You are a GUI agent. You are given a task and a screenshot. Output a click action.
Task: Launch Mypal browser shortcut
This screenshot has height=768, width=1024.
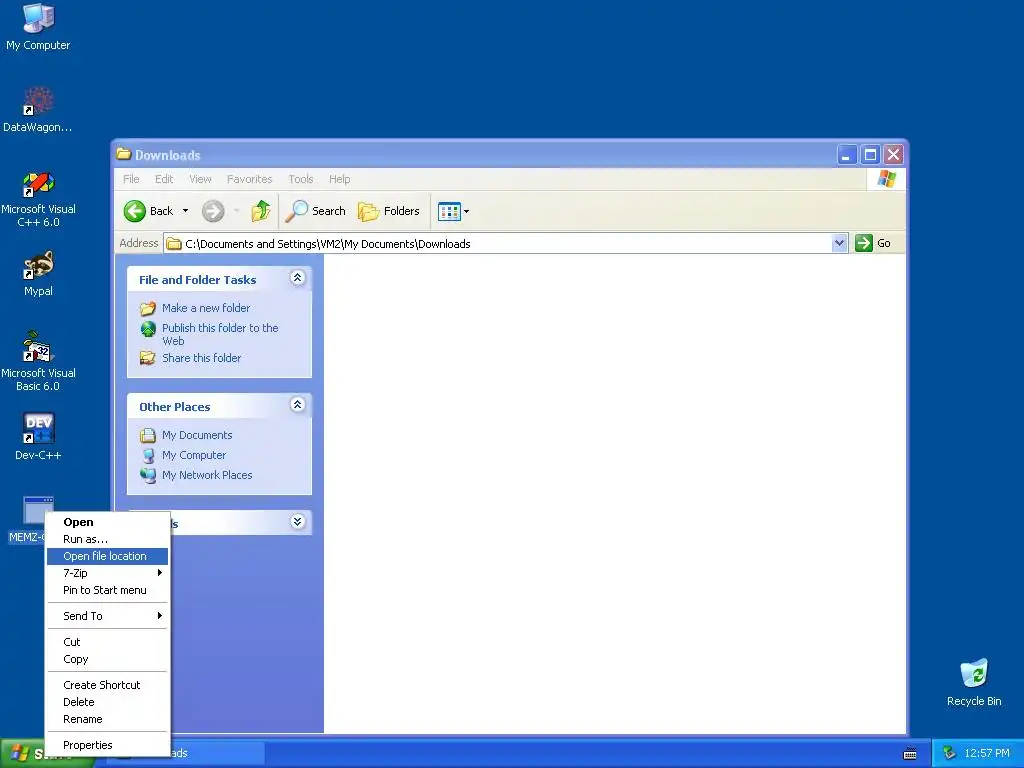pos(38,274)
